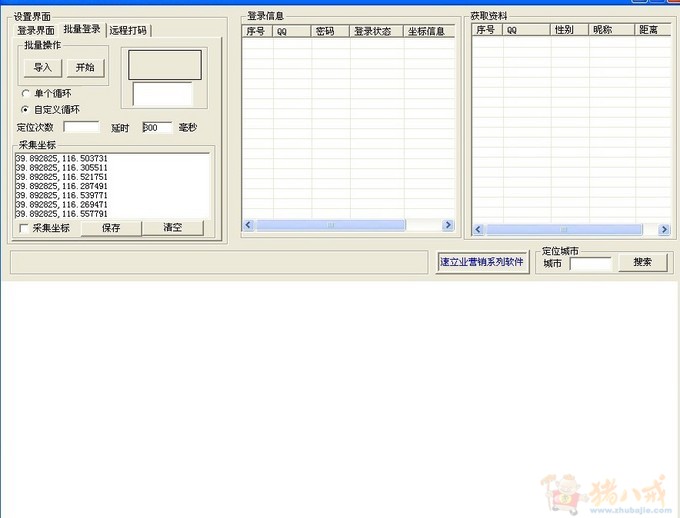
Task: Clear the coordinate list with 清空
Action: click(x=173, y=228)
